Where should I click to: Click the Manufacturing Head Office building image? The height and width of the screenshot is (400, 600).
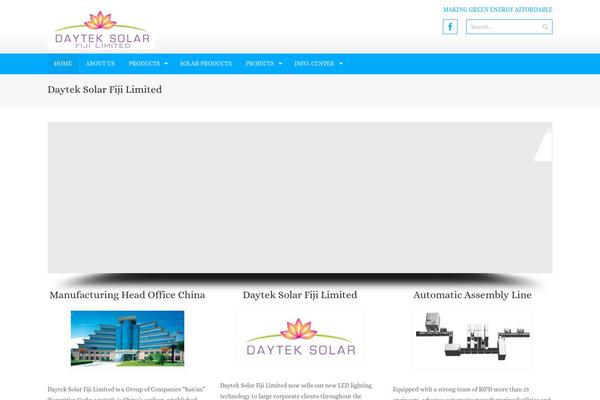point(127,338)
